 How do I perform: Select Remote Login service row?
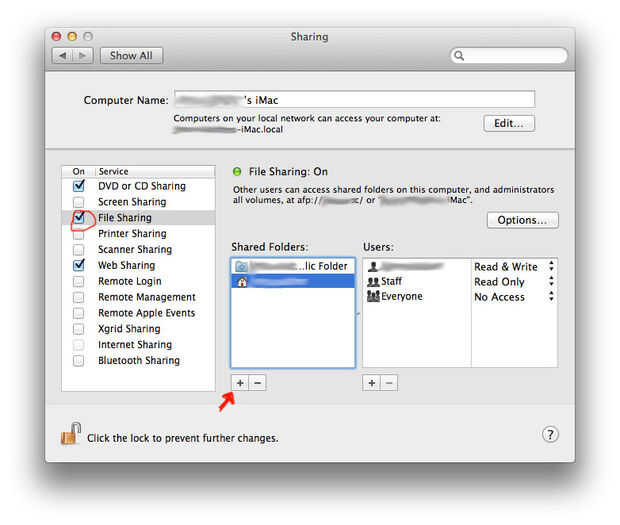pos(138,281)
